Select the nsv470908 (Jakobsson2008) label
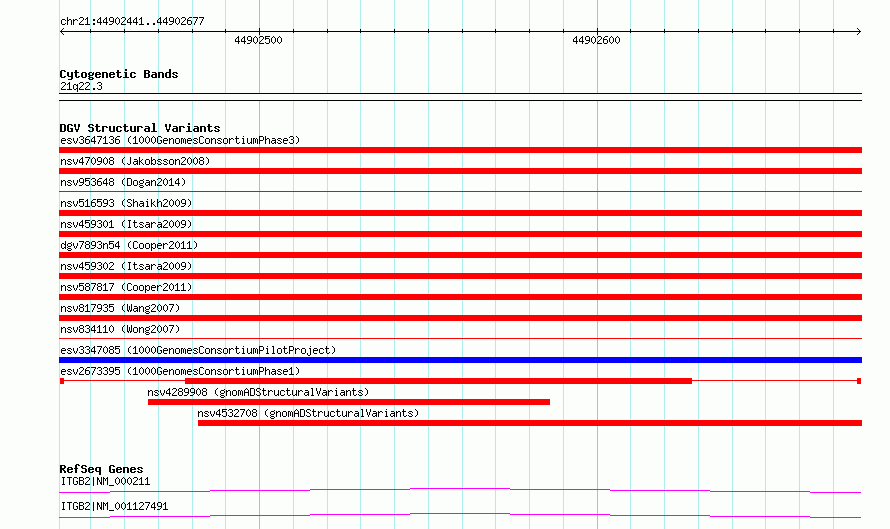The height and width of the screenshot is (529, 890). (135, 161)
